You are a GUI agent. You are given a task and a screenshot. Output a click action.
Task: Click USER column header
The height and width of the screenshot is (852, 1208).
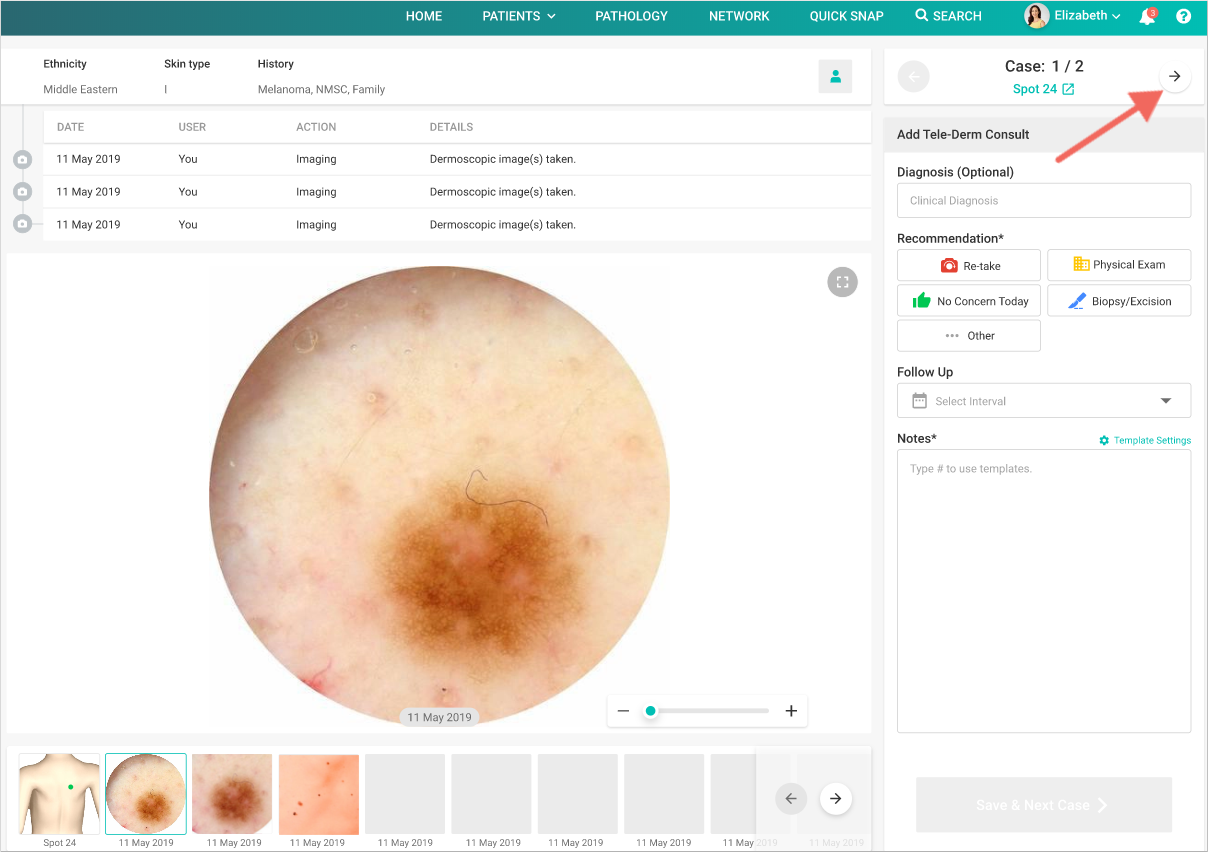(192, 127)
